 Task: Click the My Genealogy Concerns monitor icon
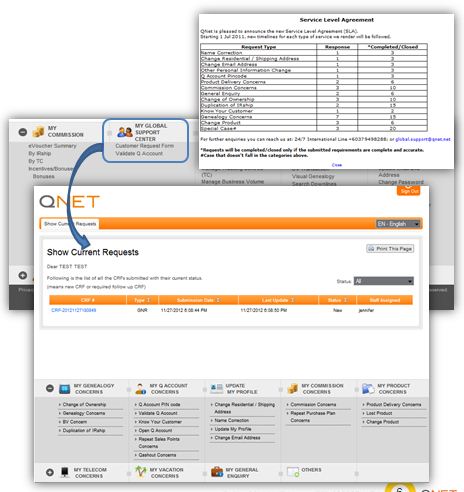coord(64,389)
